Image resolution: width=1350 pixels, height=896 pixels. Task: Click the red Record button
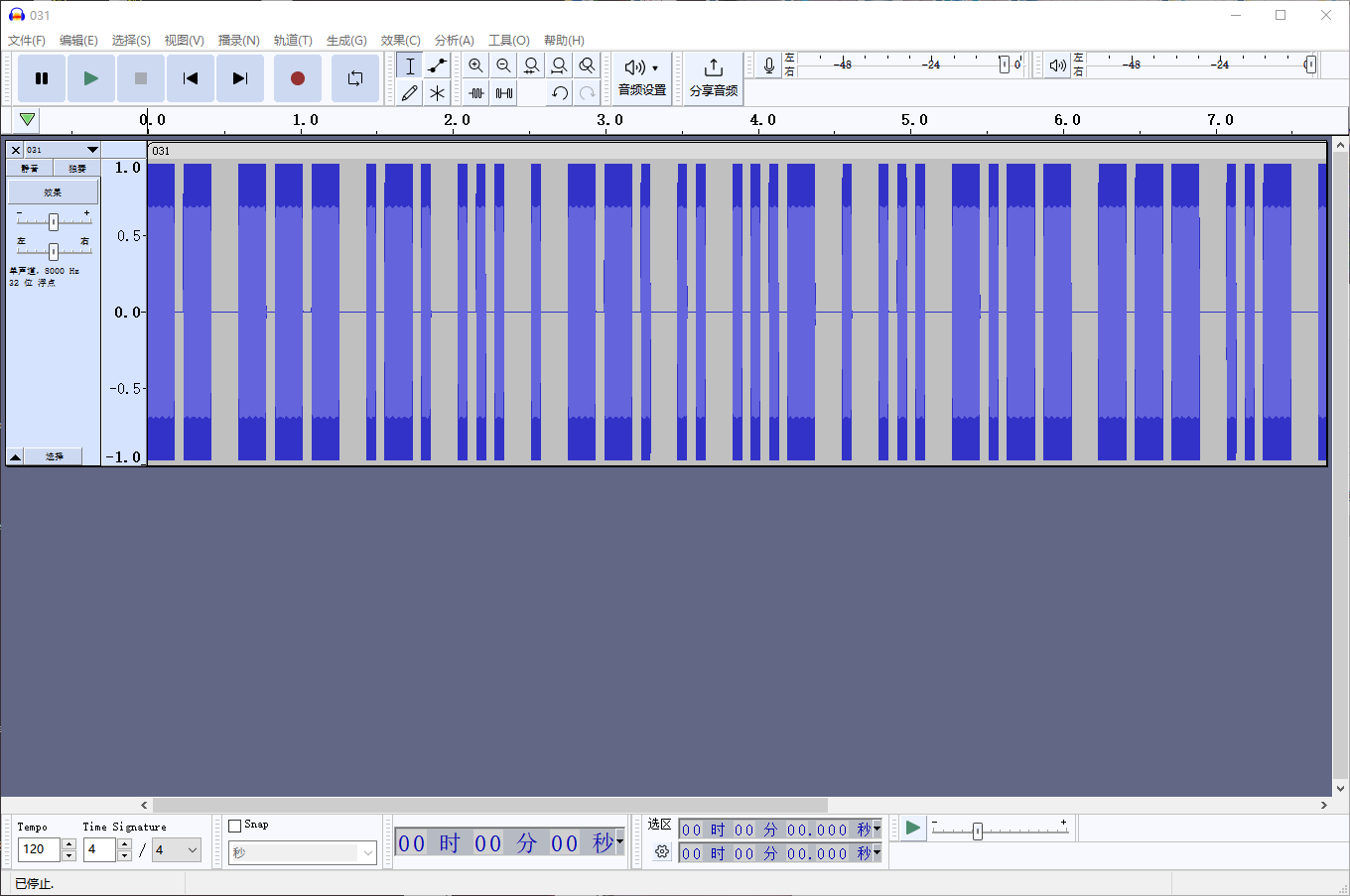pyautogui.click(x=298, y=78)
